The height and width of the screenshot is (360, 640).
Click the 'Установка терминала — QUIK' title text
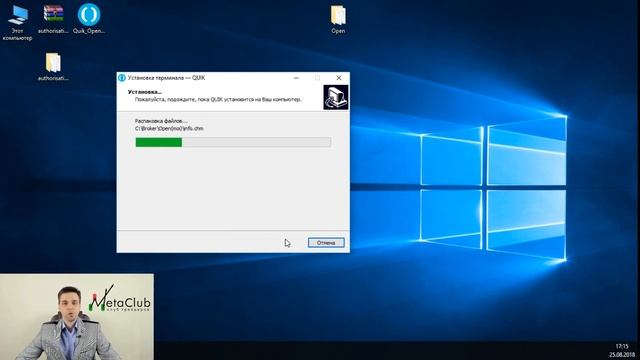coord(167,78)
